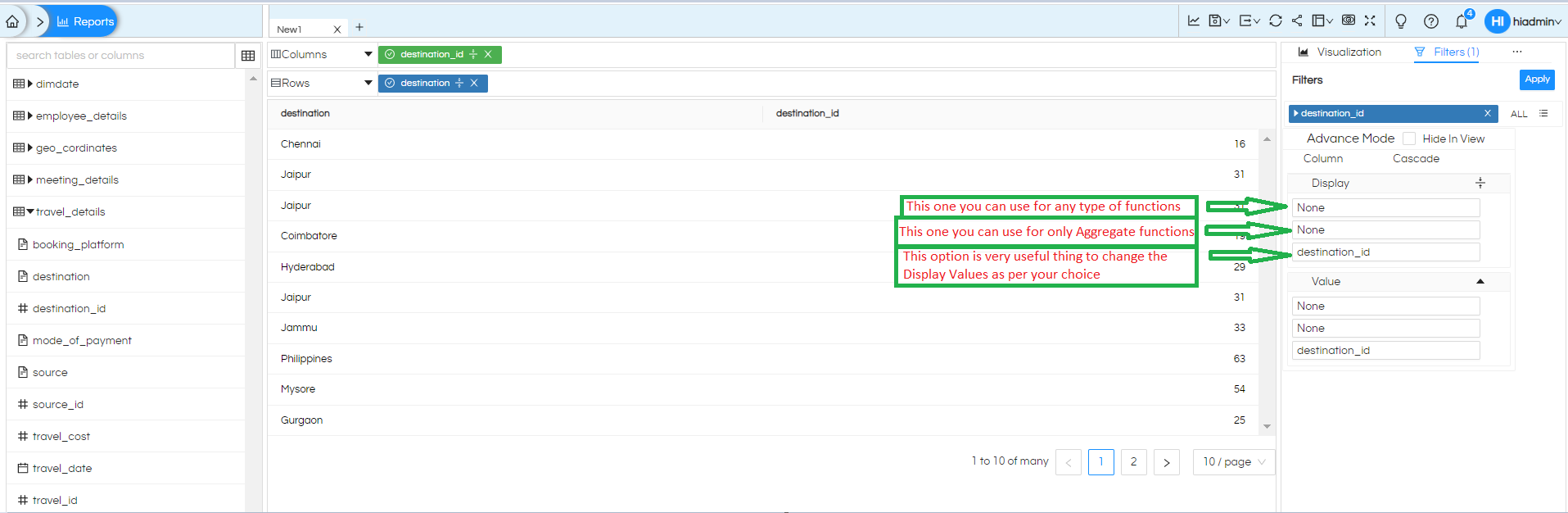Viewport: 1568px width, 513px height.
Task: Open the three-dots more options menu
Action: tap(1517, 52)
